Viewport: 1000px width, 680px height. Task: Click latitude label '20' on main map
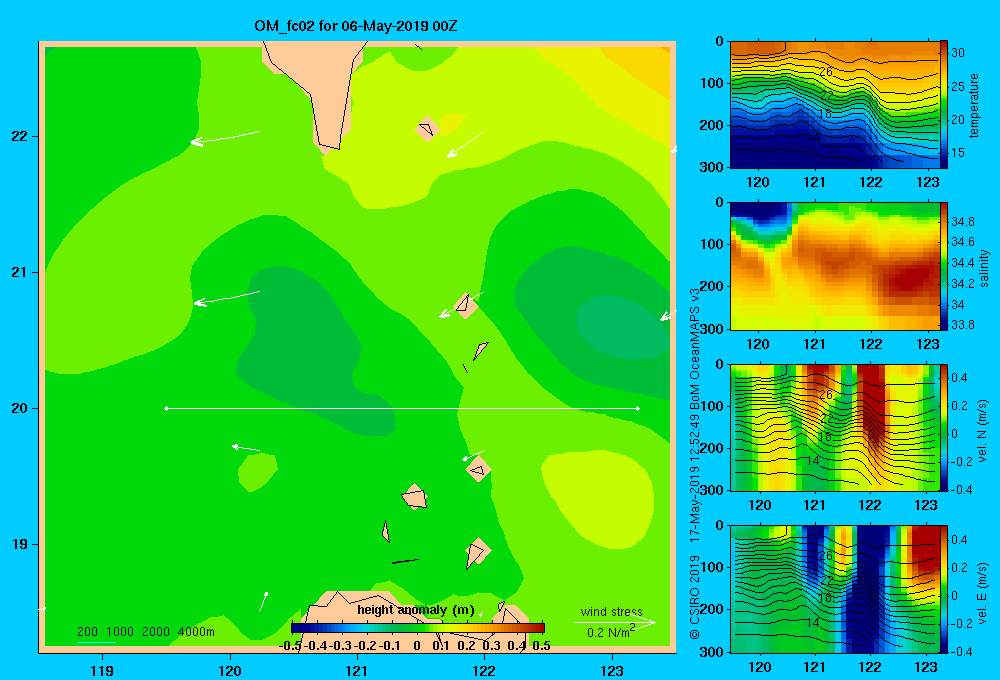click(20, 408)
